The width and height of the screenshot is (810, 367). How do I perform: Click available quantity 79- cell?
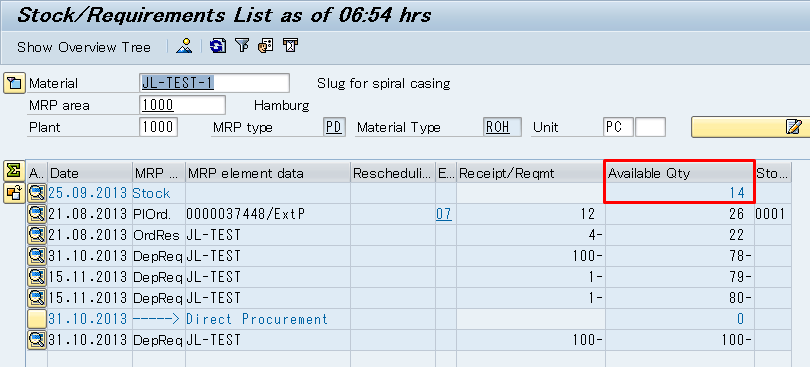point(680,277)
